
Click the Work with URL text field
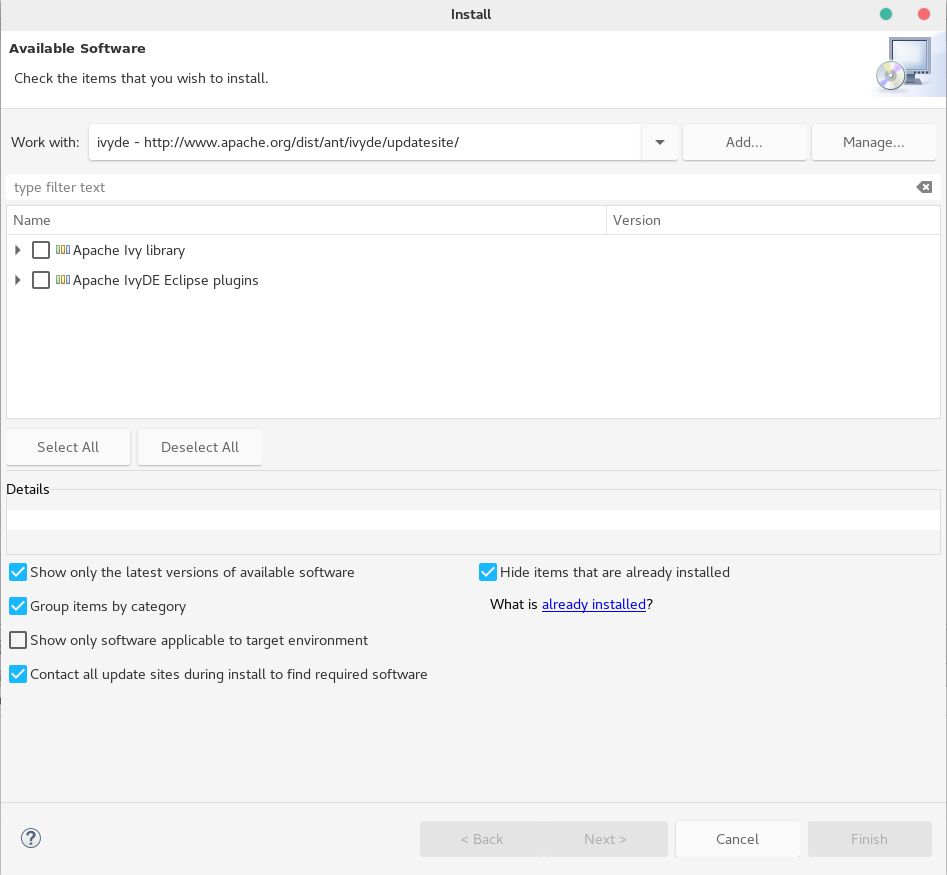[x=365, y=143]
